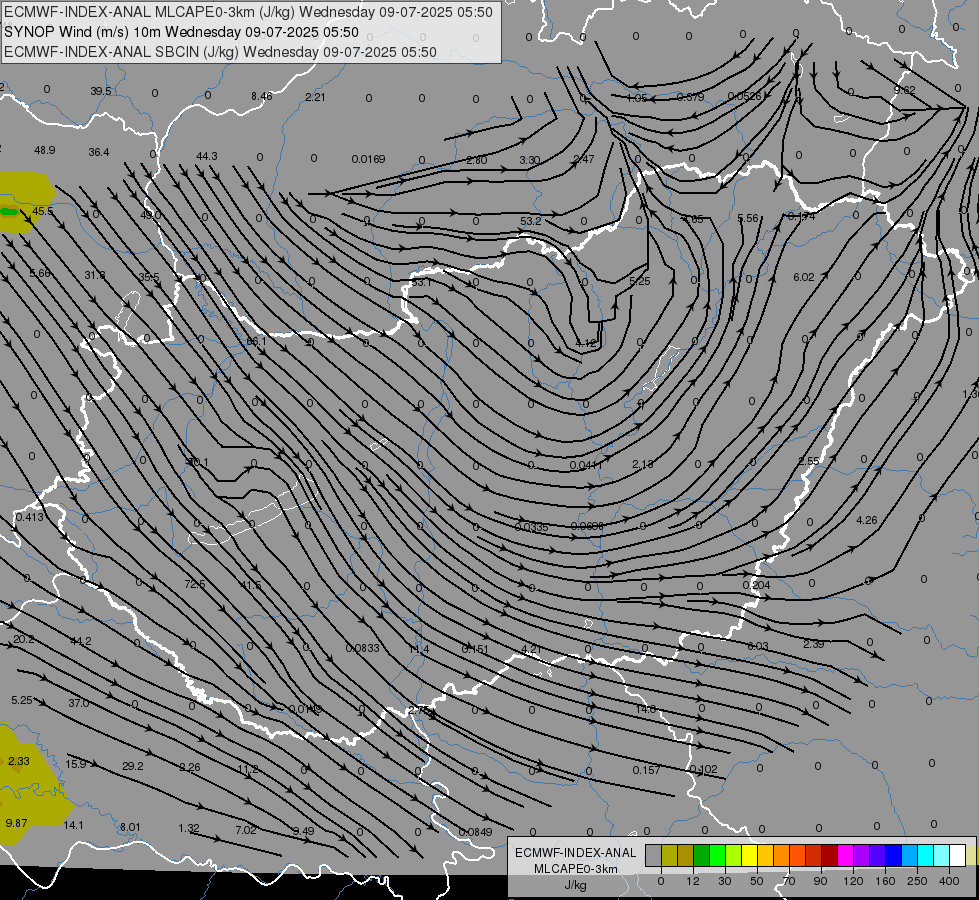The width and height of the screenshot is (979, 900).
Task: Click the 53.2 value on the map
Action: pos(531,221)
